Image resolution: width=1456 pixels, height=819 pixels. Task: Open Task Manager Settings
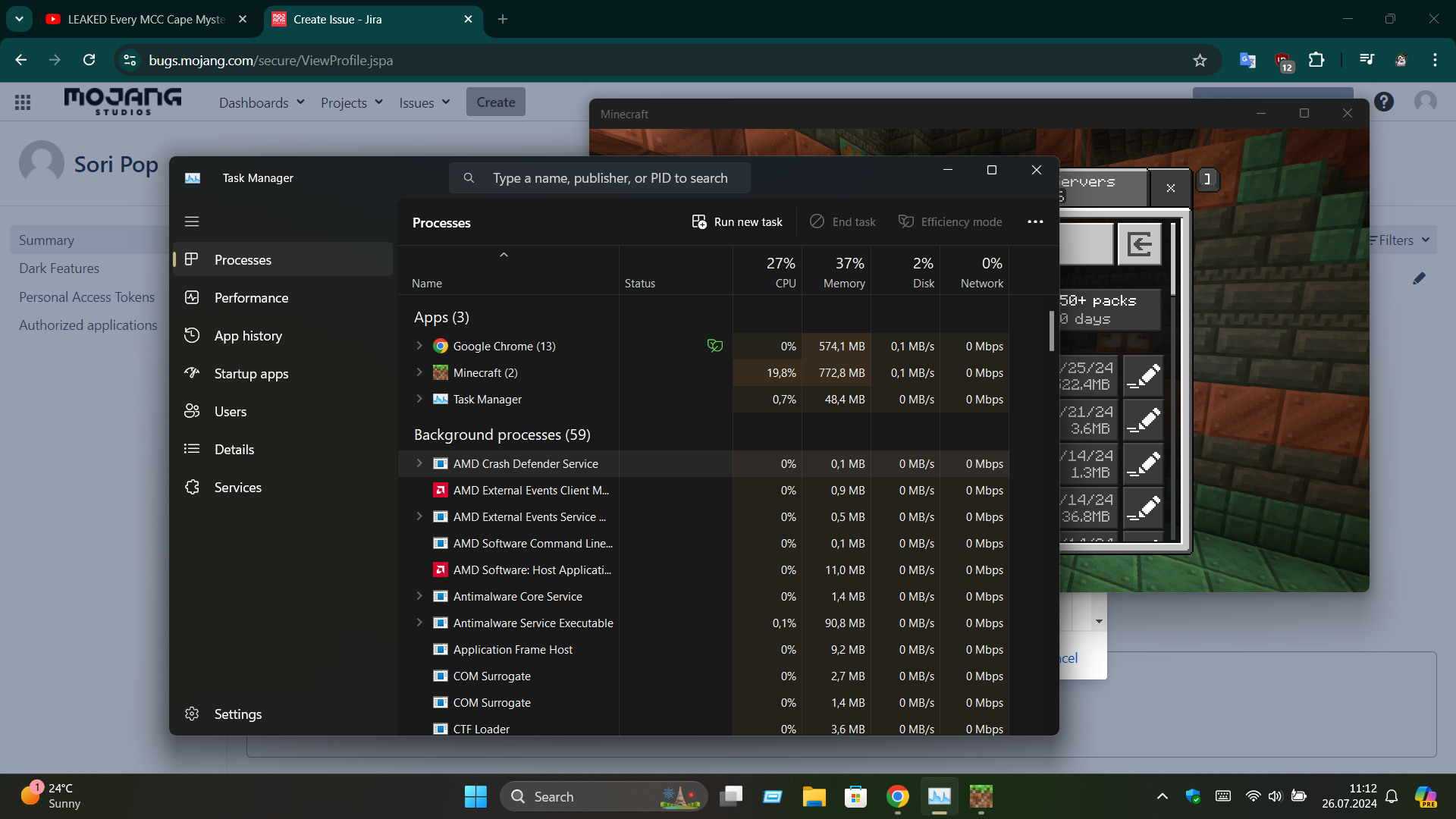(237, 714)
